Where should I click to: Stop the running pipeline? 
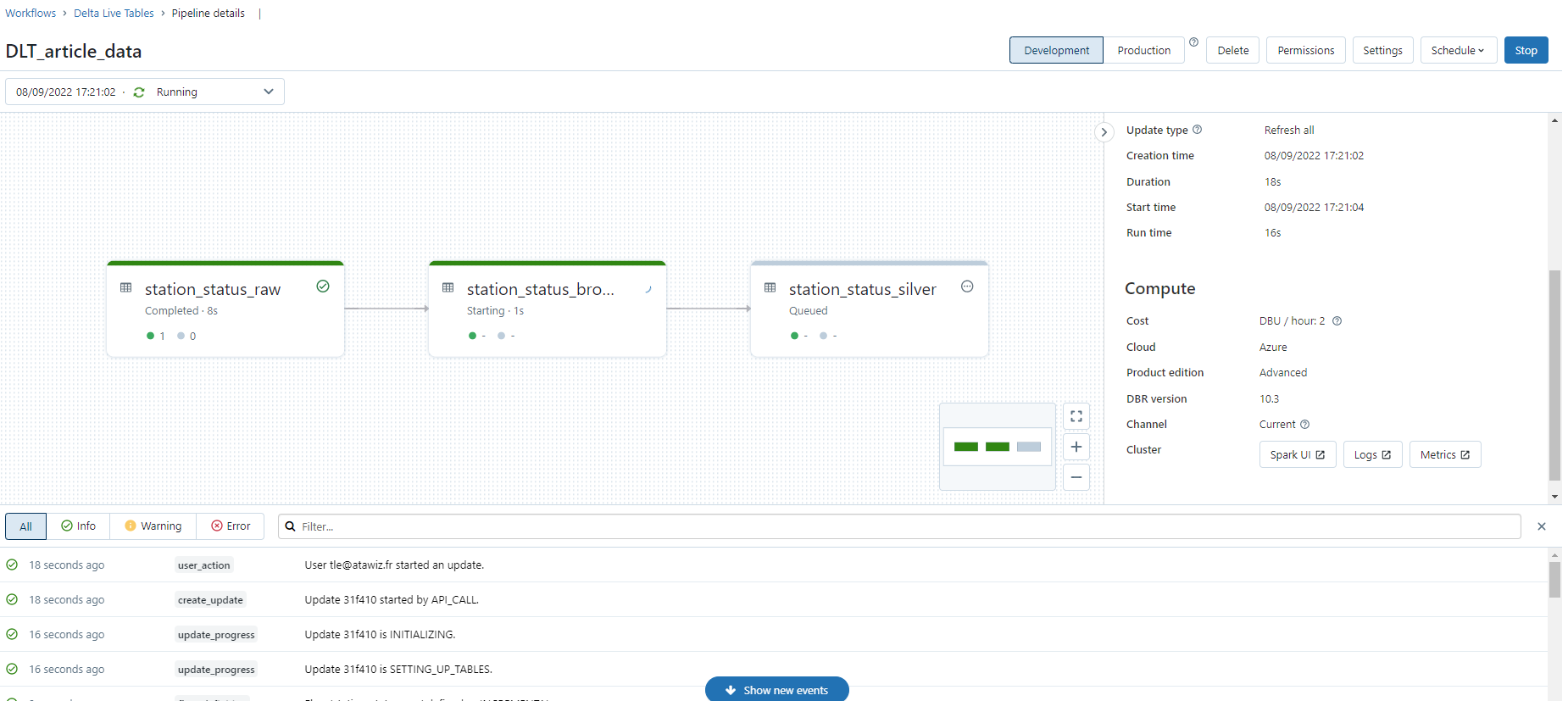[x=1526, y=50]
